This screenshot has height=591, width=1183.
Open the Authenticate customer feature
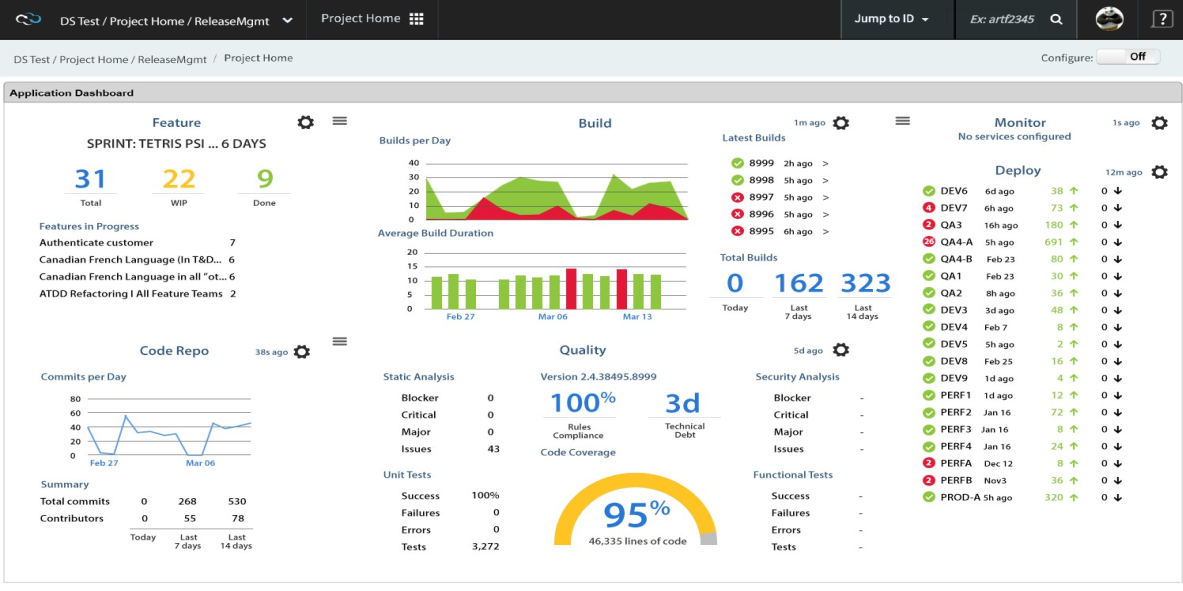[x=96, y=243]
